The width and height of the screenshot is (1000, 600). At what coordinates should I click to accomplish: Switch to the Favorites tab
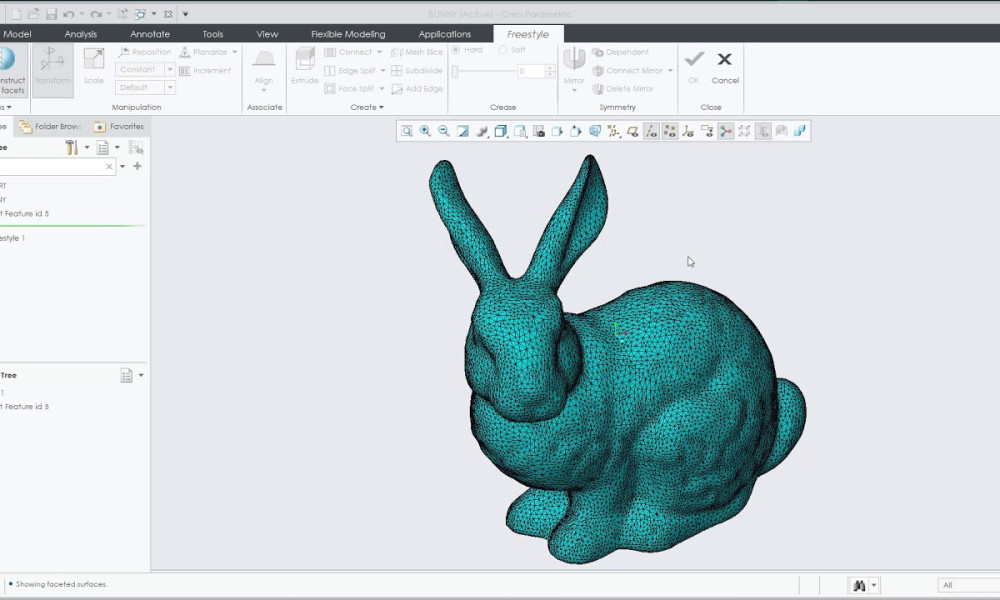119,126
